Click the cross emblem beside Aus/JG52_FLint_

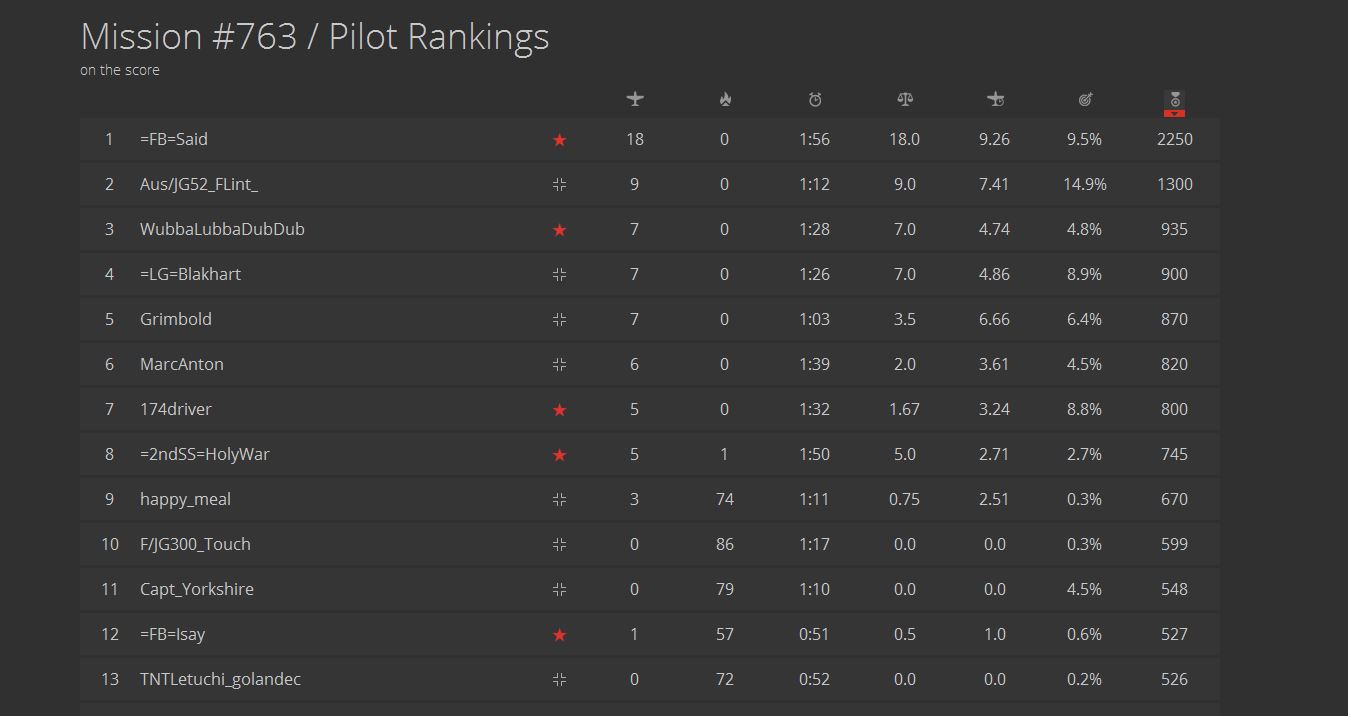[560, 184]
